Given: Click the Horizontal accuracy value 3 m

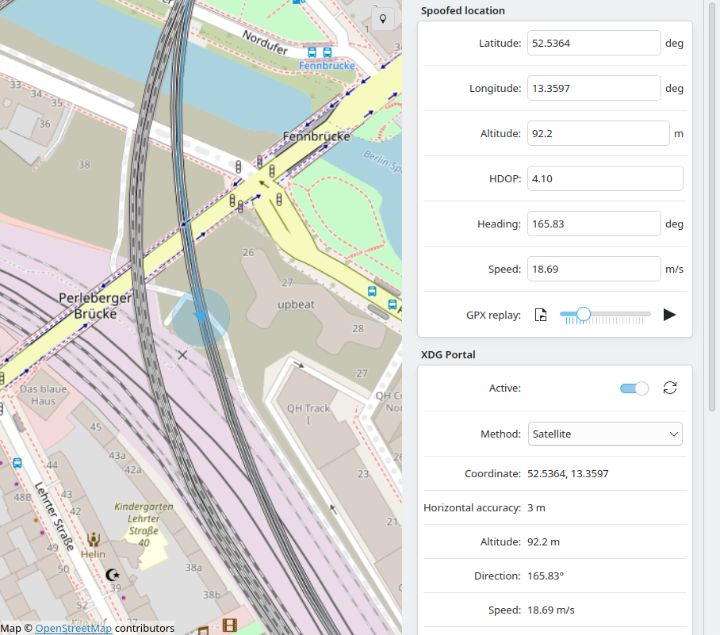Looking at the screenshot, I should (x=536, y=507).
